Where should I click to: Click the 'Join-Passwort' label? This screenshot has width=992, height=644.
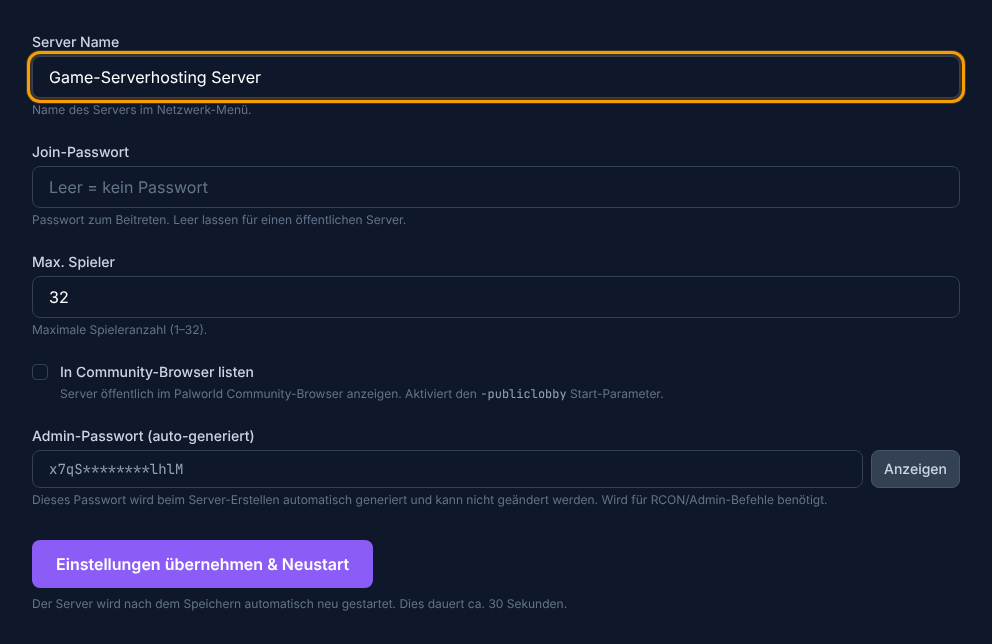click(80, 152)
